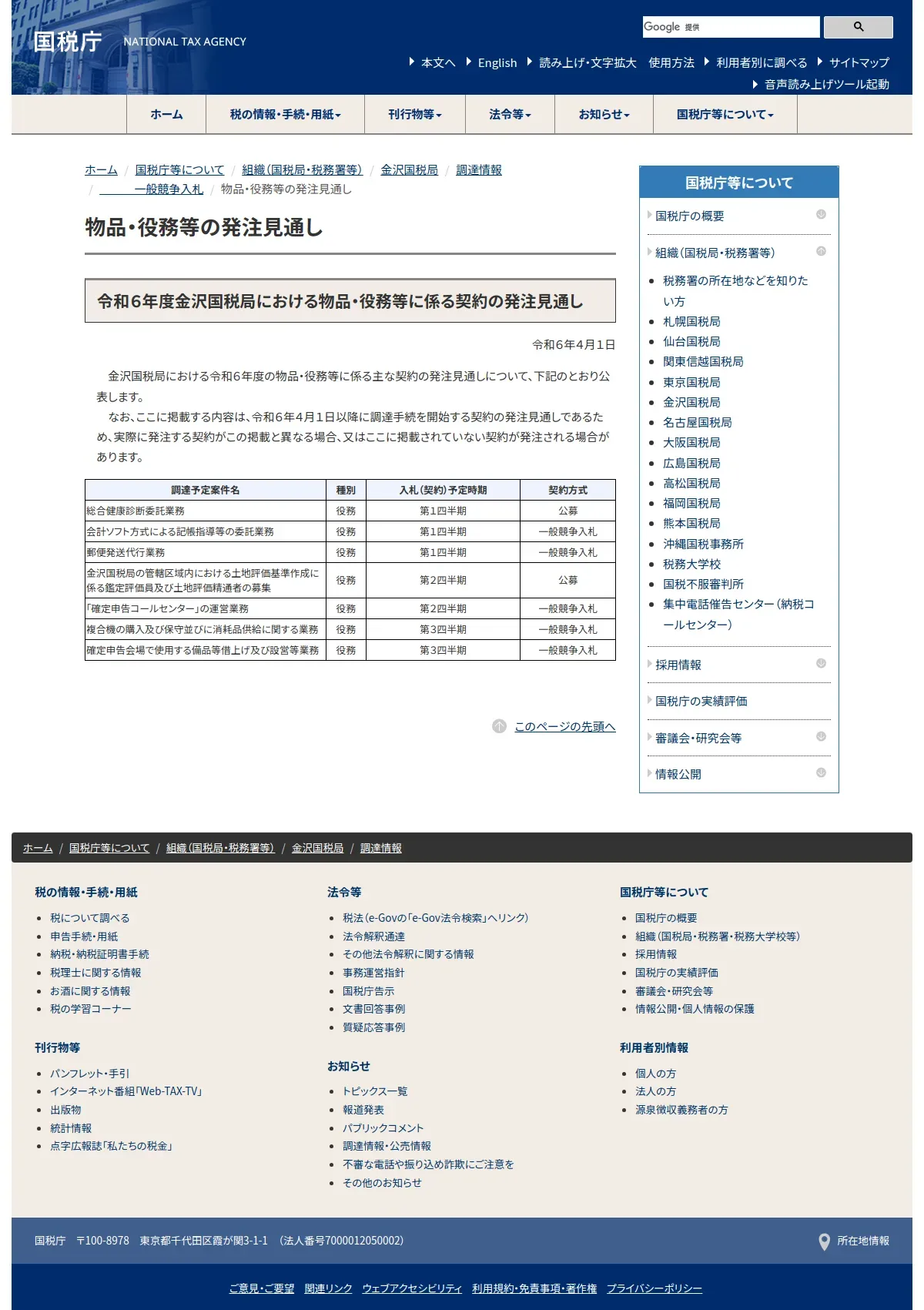Viewport: 924px width, 1310px height.
Task: Open 読み上げ・文字拡大 option
Action: (588, 62)
